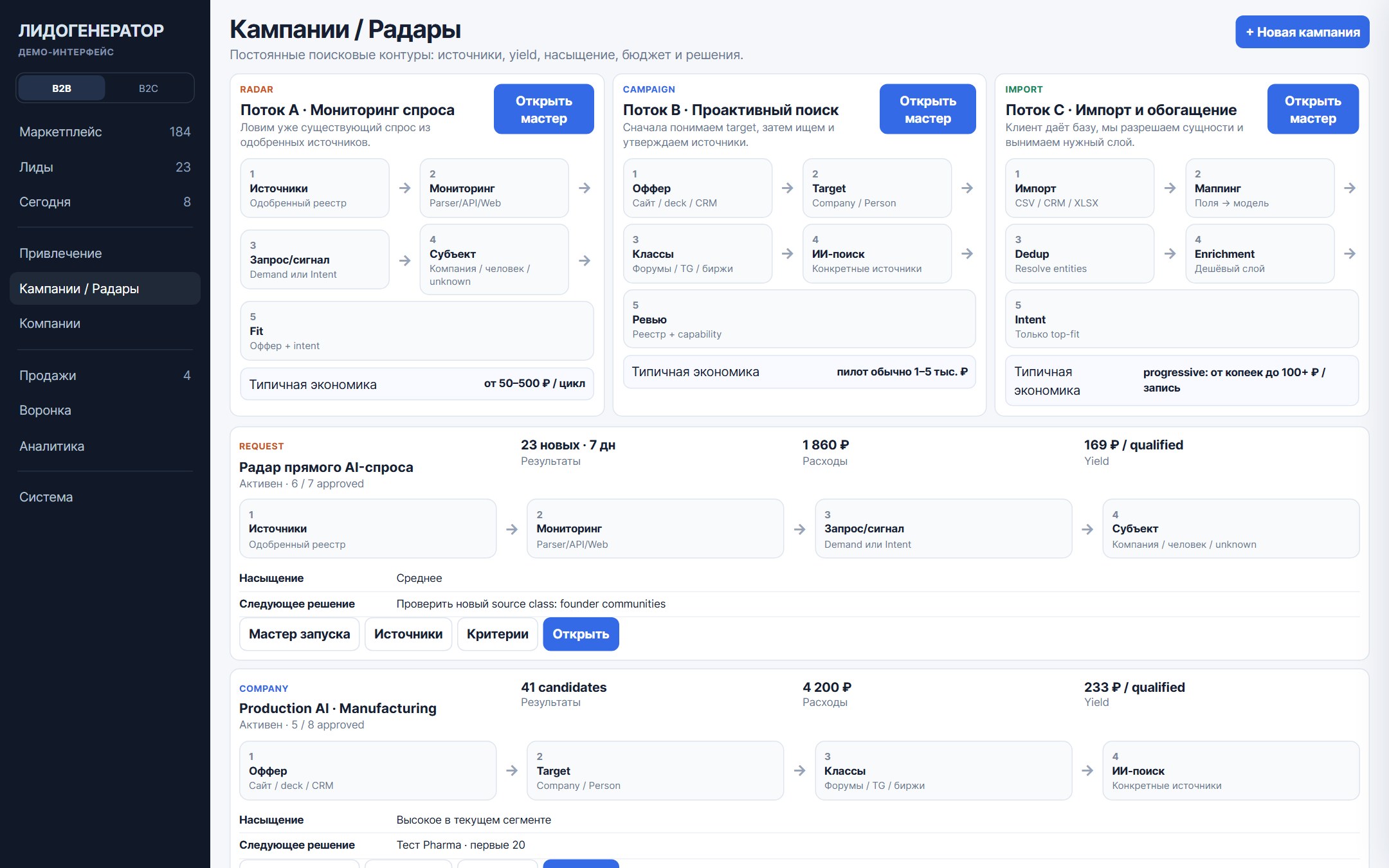Click the 41 candidates results value

pos(563,687)
